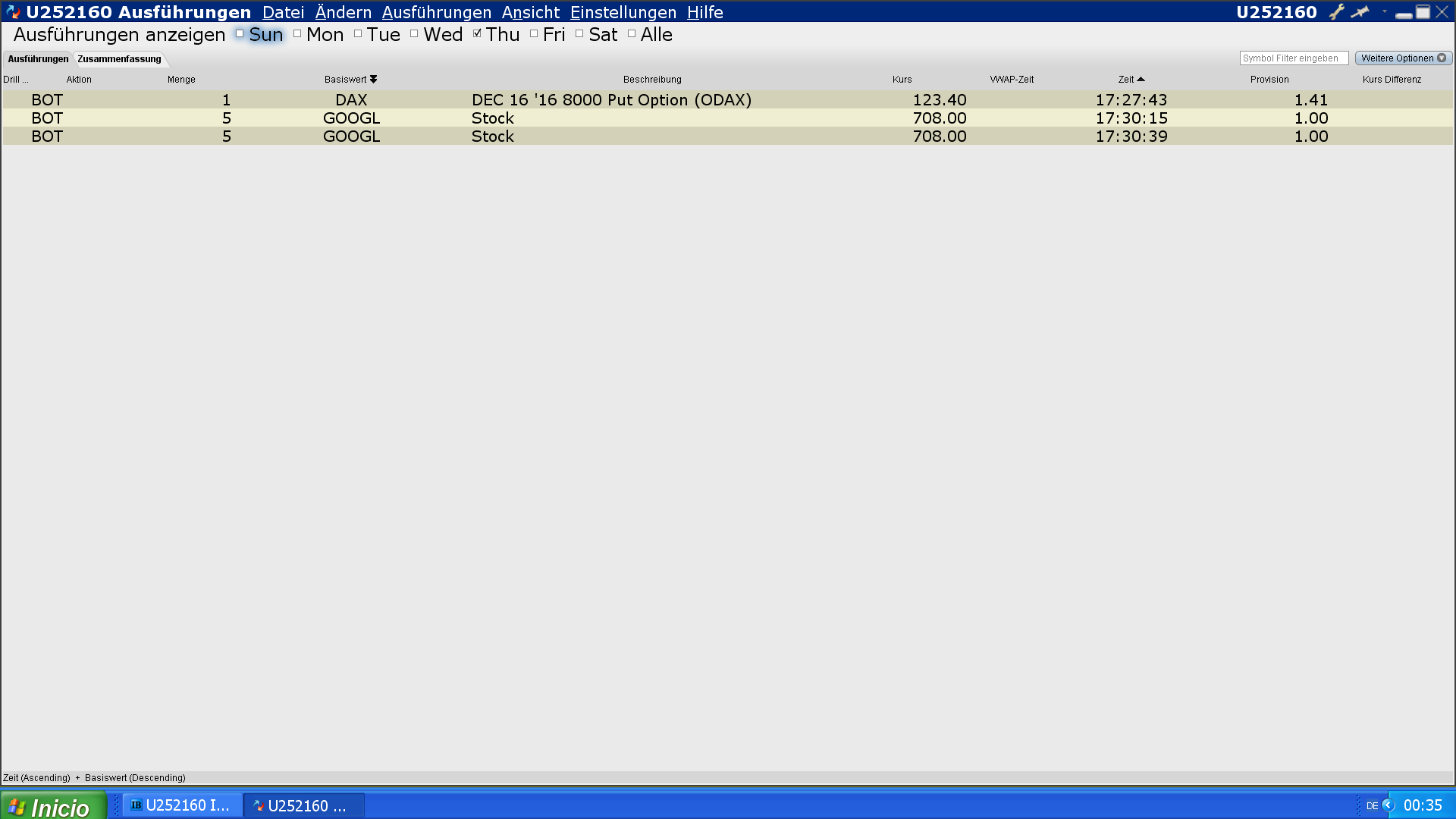This screenshot has width=1456, height=819.
Task: Open the Einstellungen menu
Action: click(x=623, y=13)
